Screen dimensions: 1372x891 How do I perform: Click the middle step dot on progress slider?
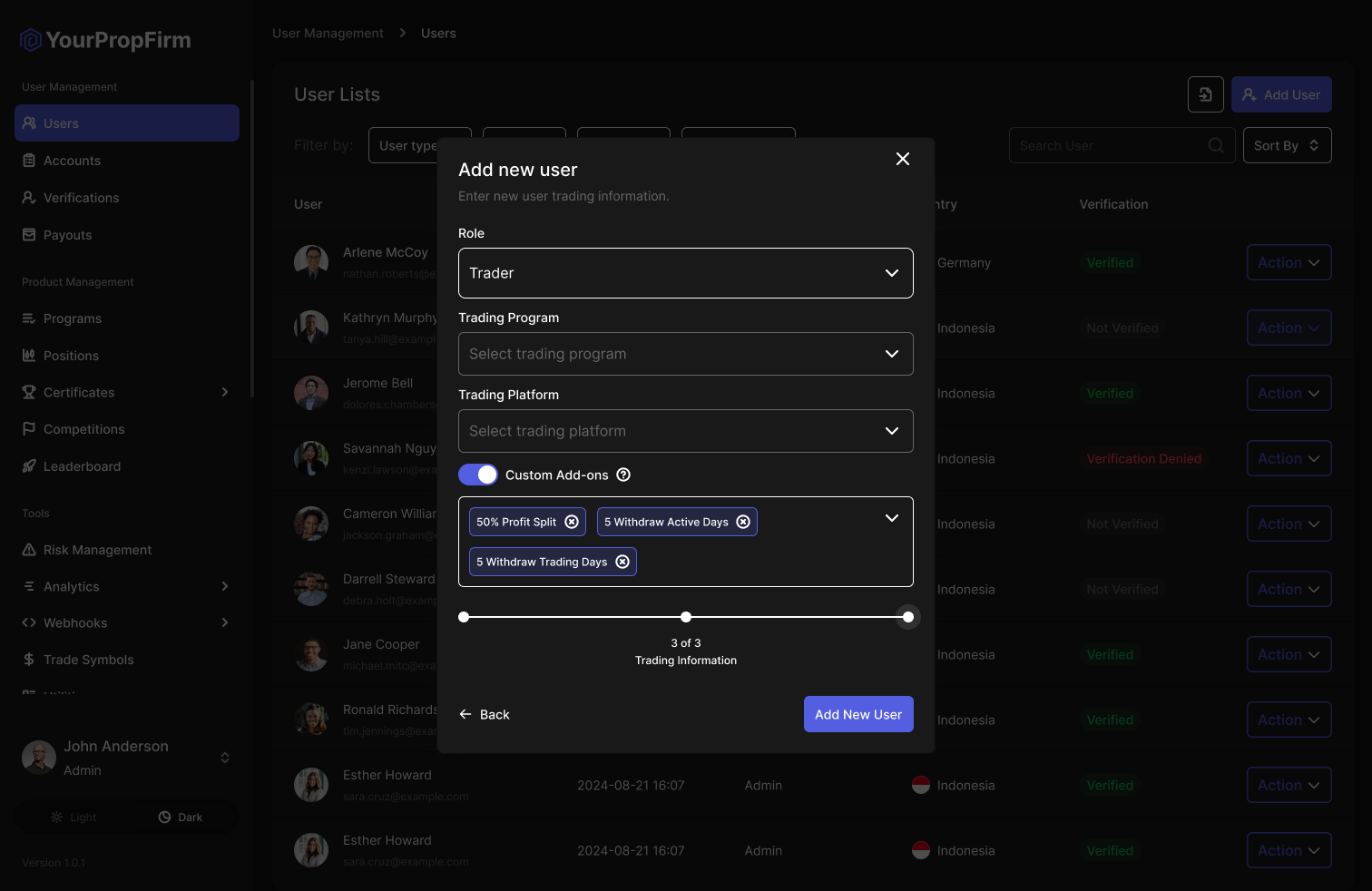click(x=686, y=617)
